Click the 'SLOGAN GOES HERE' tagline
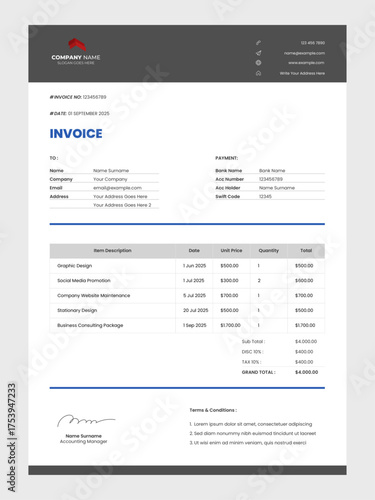The height and width of the screenshot is (500, 375). tap(76, 63)
